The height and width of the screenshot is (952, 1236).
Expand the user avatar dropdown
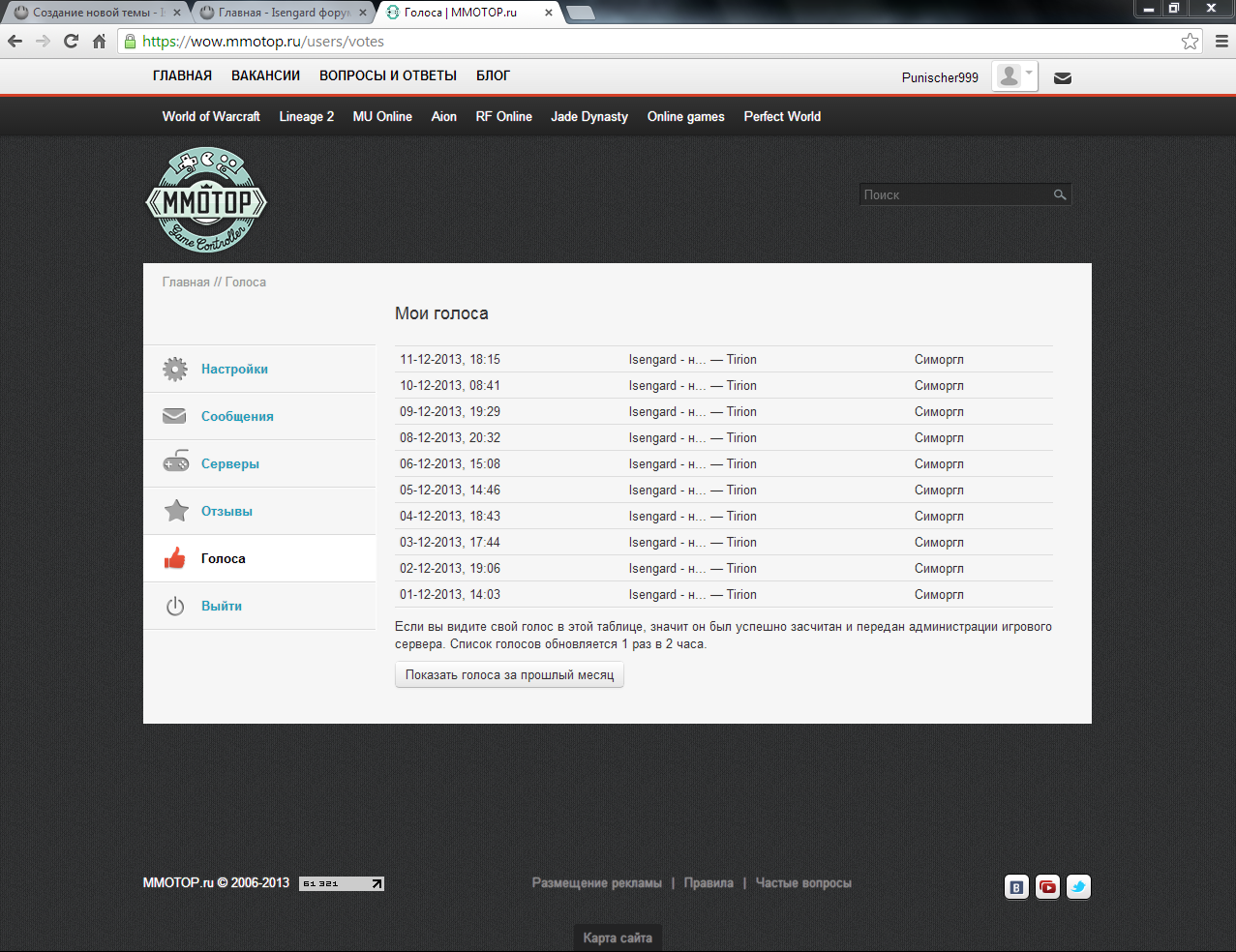(x=1014, y=76)
